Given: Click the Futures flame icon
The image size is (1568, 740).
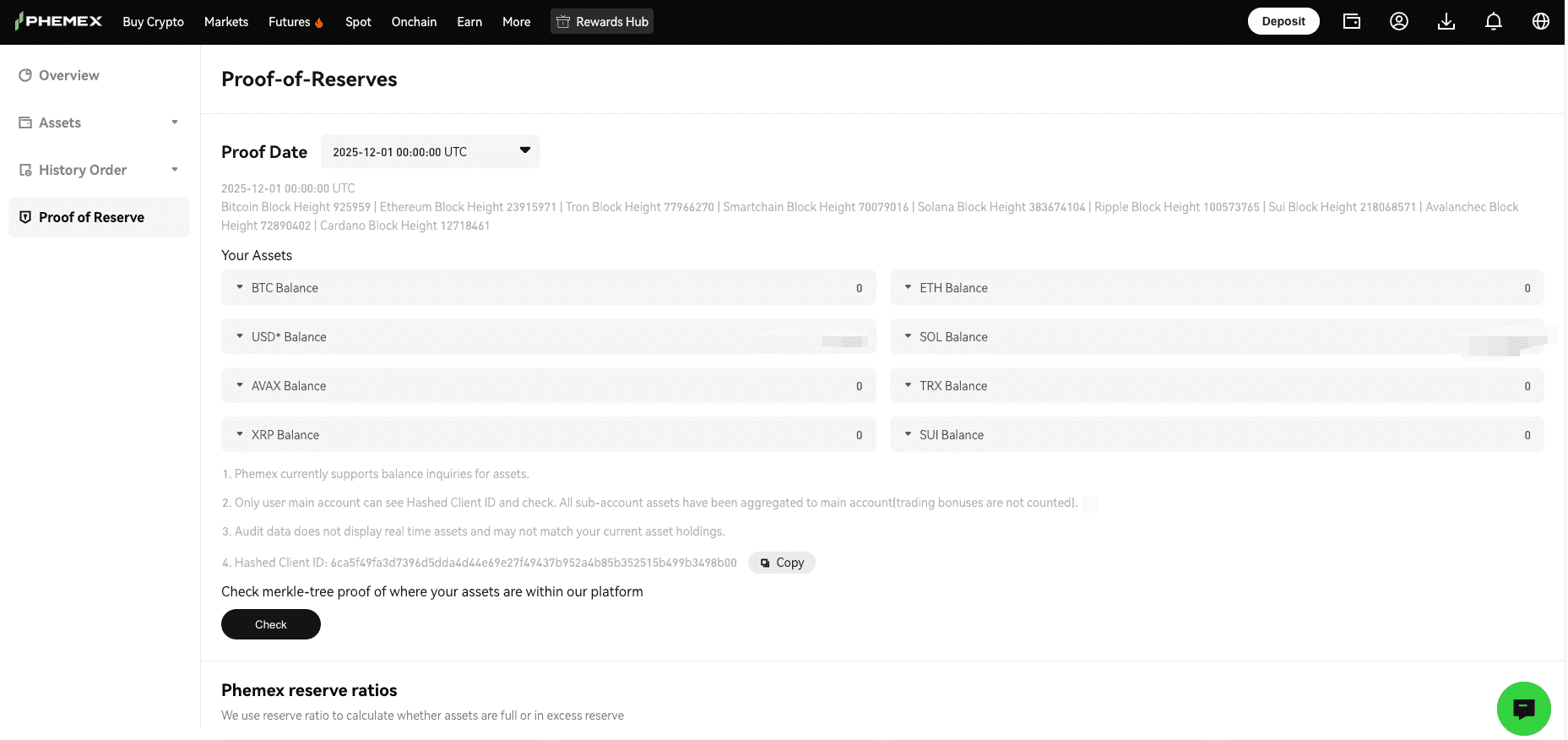Looking at the screenshot, I should tap(319, 23).
